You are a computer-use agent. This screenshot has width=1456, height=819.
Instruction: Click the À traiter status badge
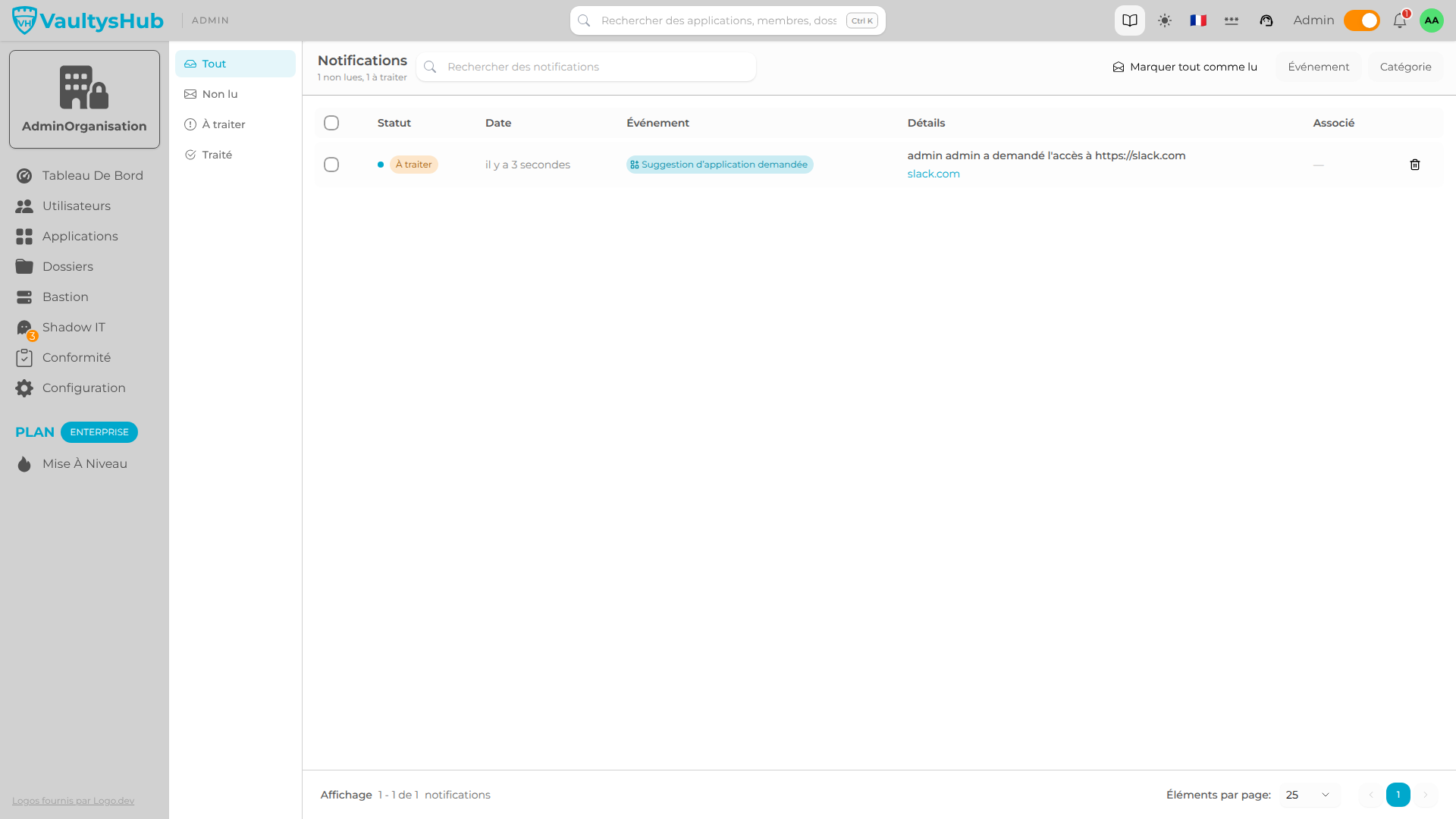(x=414, y=165)
